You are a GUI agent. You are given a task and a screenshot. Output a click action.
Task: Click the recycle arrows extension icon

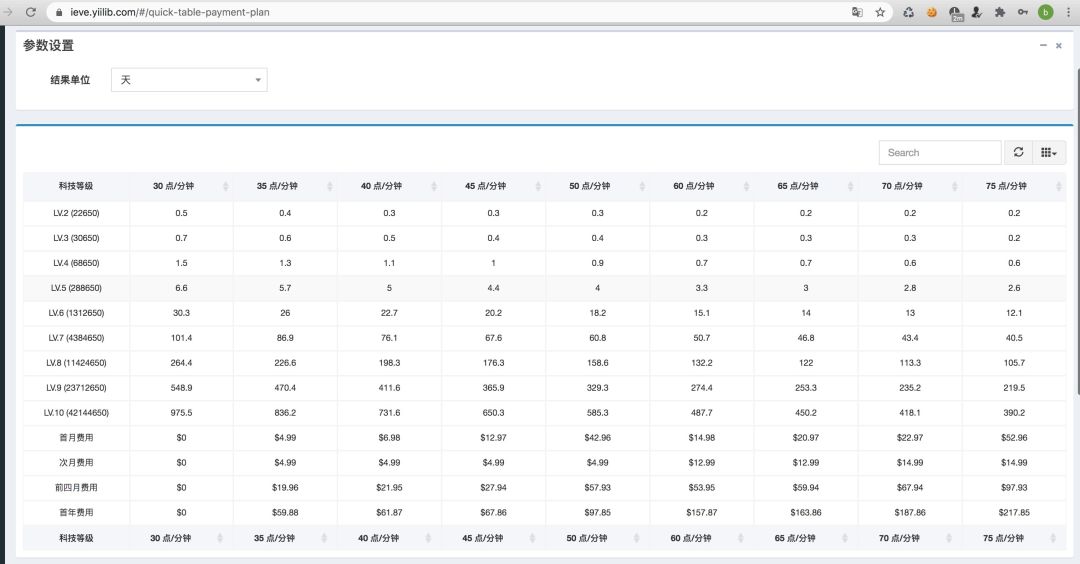[x=908, y=12]
